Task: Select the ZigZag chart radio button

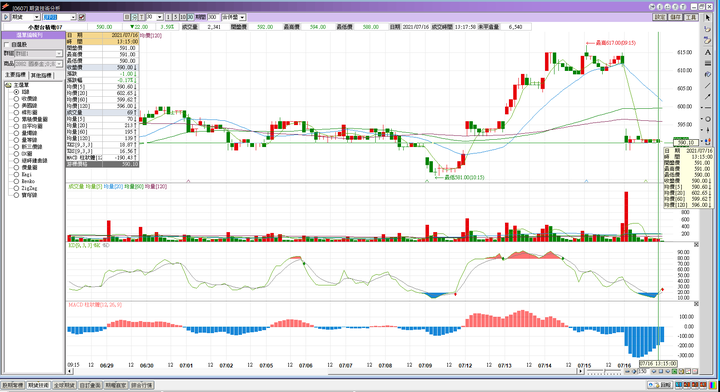Action: point(16,188)
